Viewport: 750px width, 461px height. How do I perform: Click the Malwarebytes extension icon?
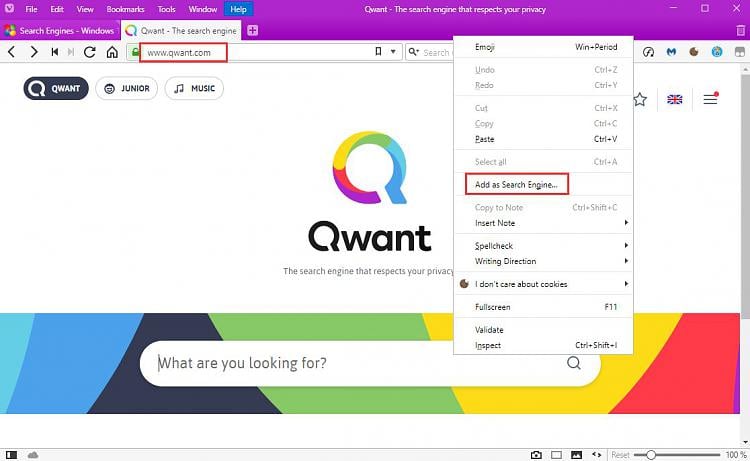click(672, 52)
